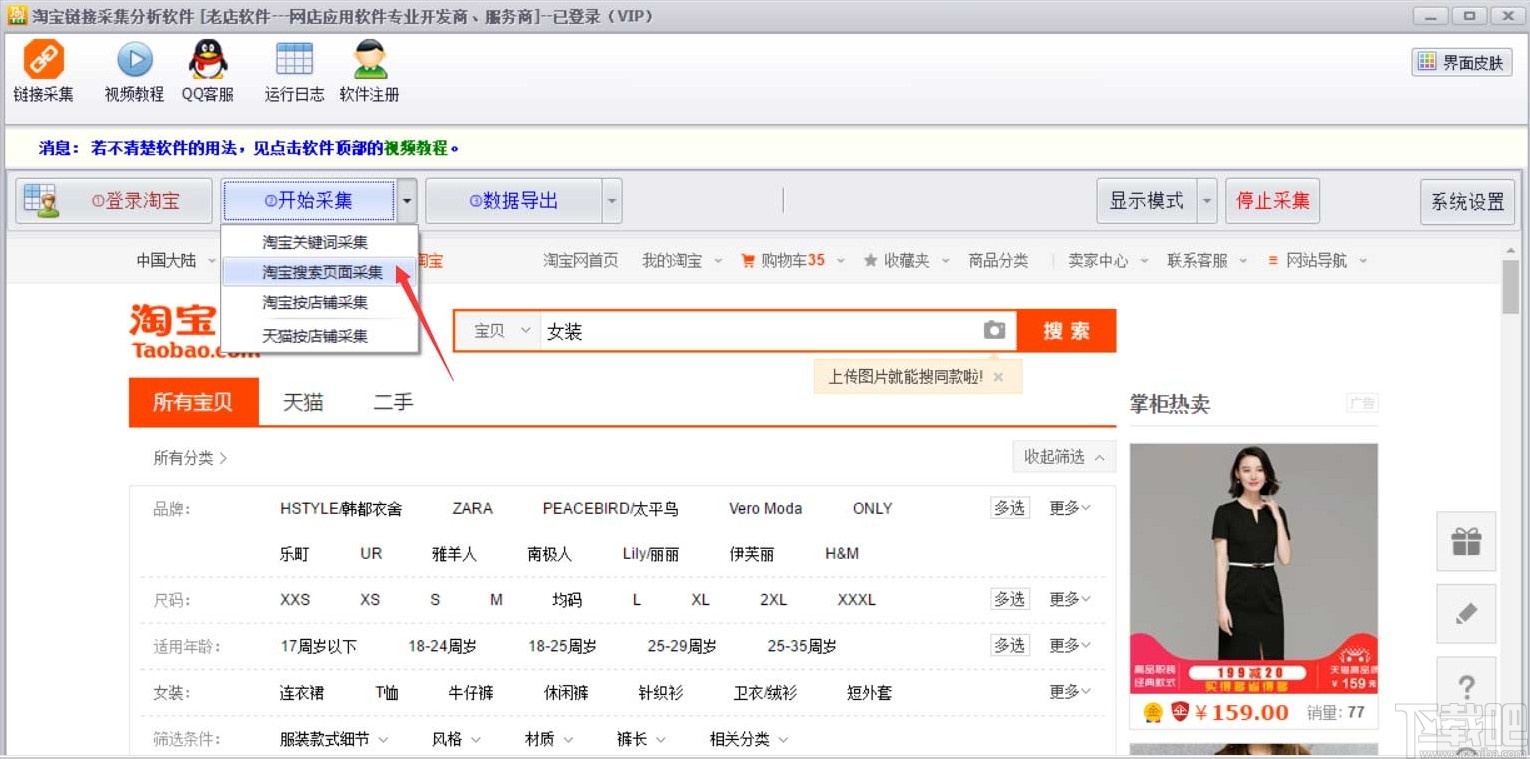Open QQ客服 customer service
The width and height of the screenshot is (1530, 759).
pyautogui.click(x=207, y=70)
